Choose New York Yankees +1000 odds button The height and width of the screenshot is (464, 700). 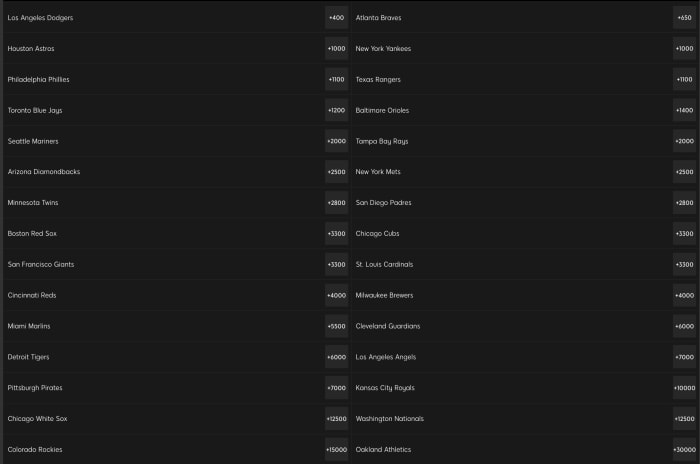[x=684, y=49]
